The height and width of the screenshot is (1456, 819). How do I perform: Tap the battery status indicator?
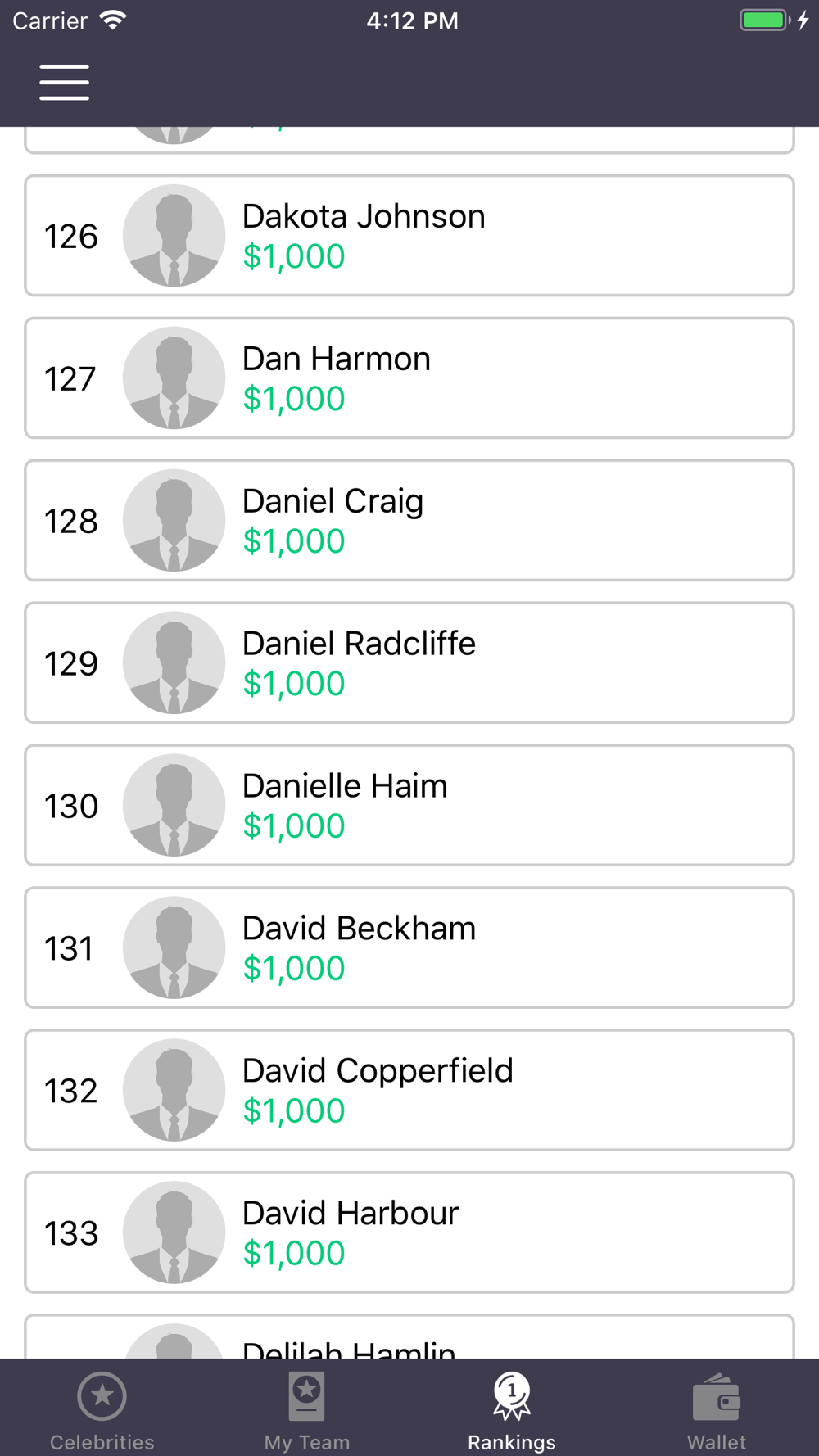(765, 20)
